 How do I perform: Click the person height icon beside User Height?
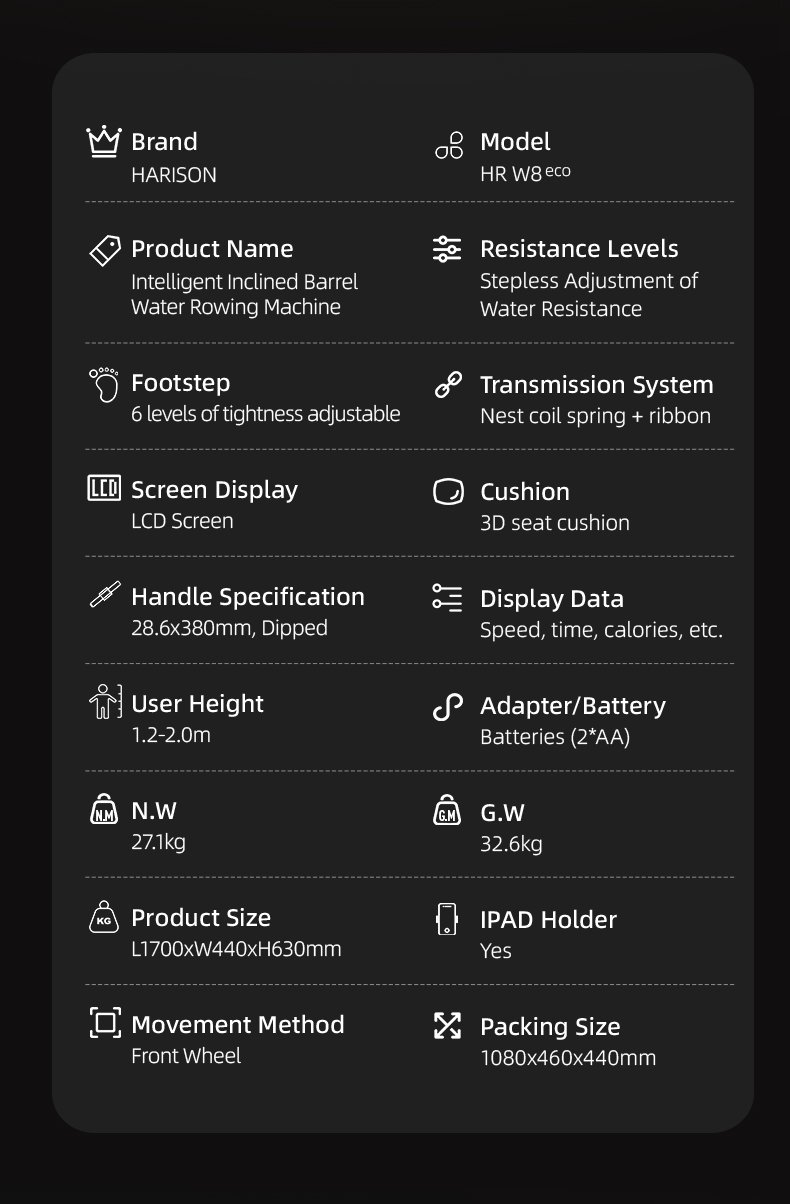[104, 703]
